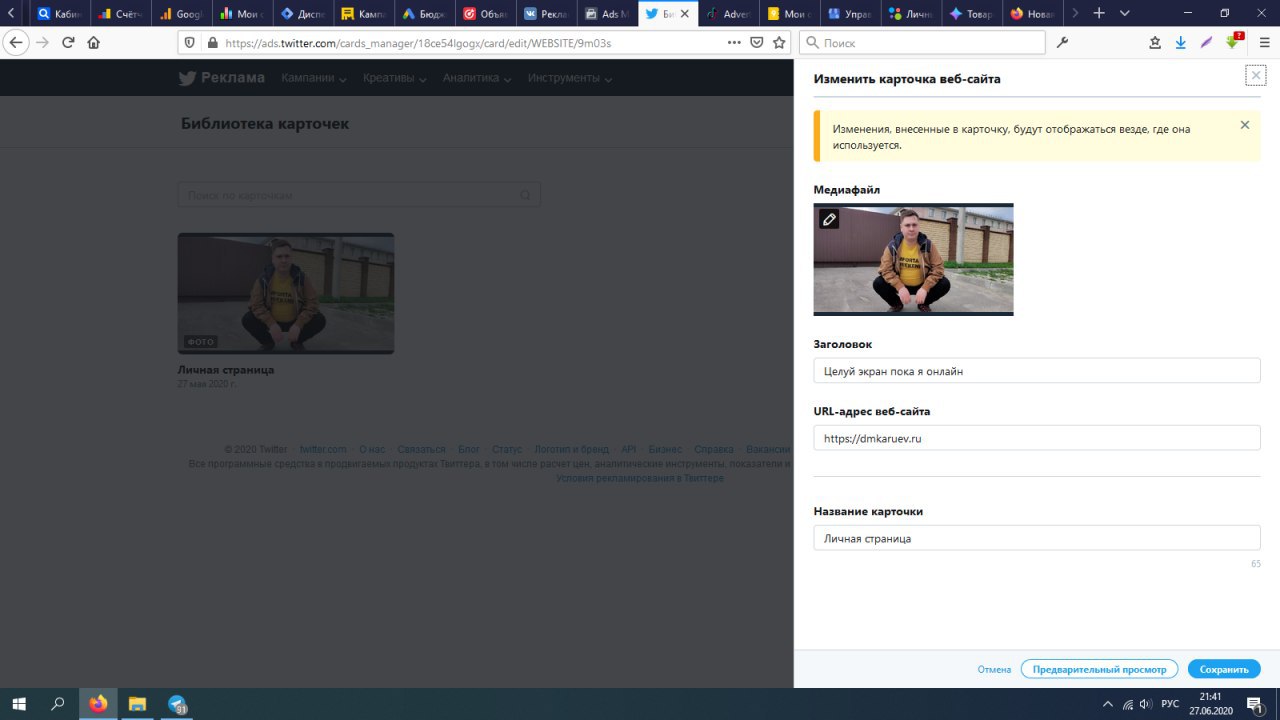Switch to the Диспе browser tab
Screen dimensions: 1280x720
[x=303, y=14]
